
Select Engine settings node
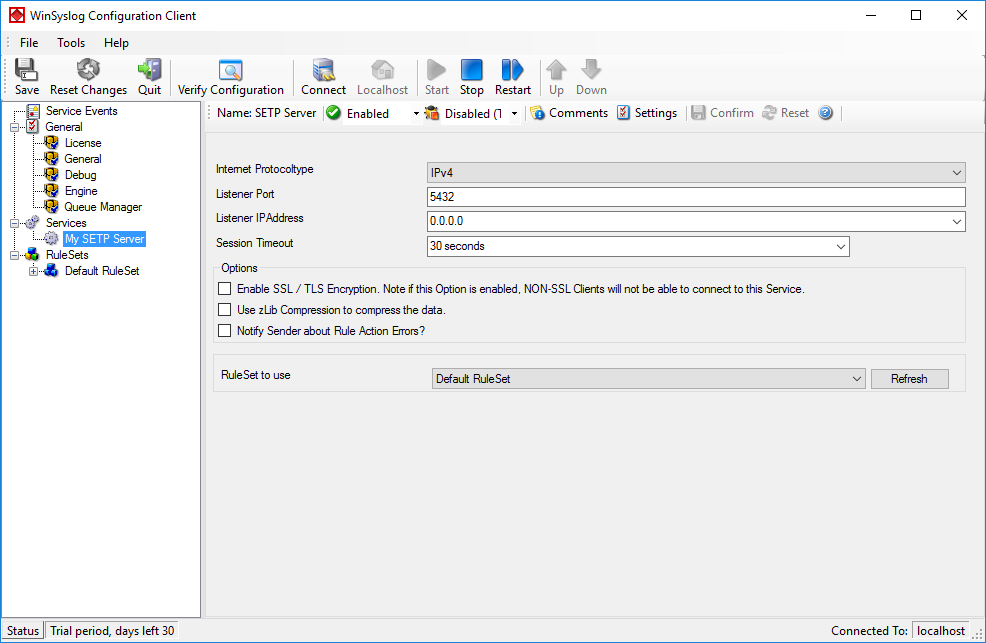(x=81, y=191)
